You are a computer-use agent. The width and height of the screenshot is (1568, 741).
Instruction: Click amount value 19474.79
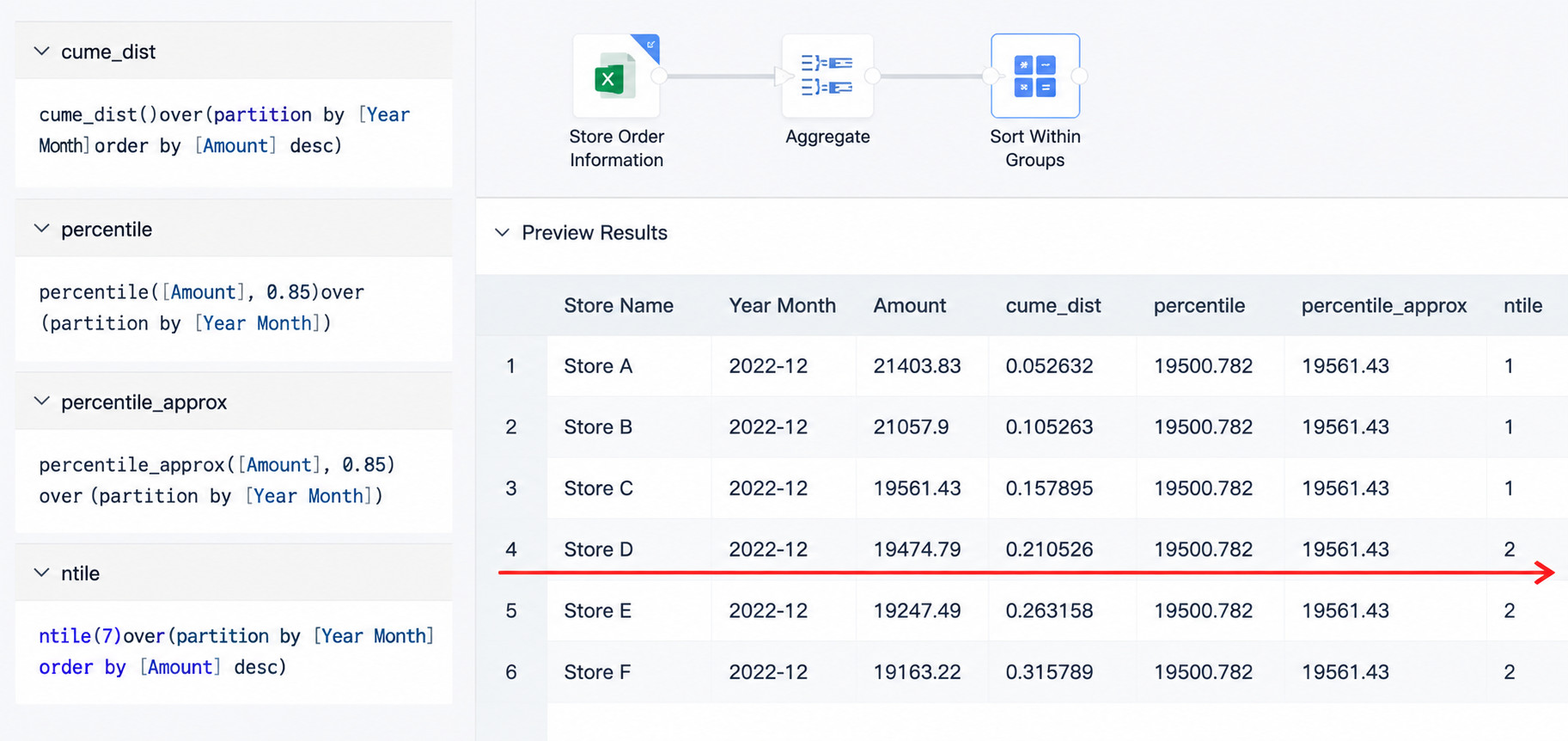point(917,549)
